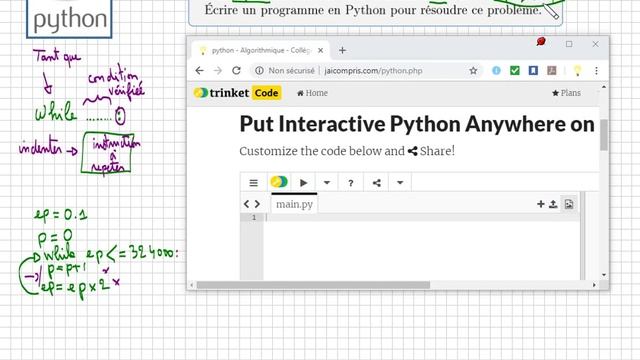Click the blue circle extension icon
This screenshot has height=360, width=640.
pyautogui.click(x=496, y=71)
